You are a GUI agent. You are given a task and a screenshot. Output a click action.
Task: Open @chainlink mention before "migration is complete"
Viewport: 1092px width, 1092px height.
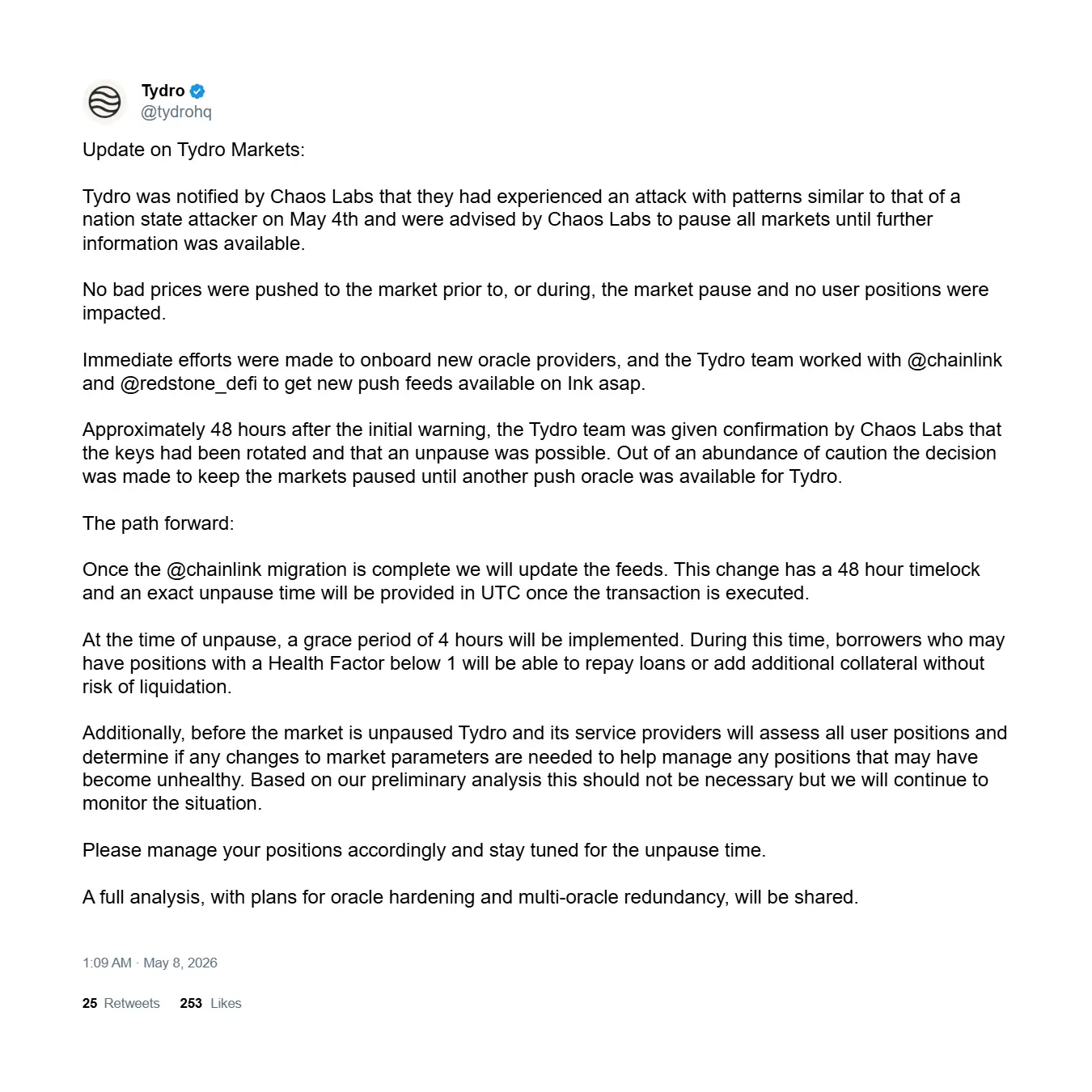pyautogui.click(x=214, y=569)
